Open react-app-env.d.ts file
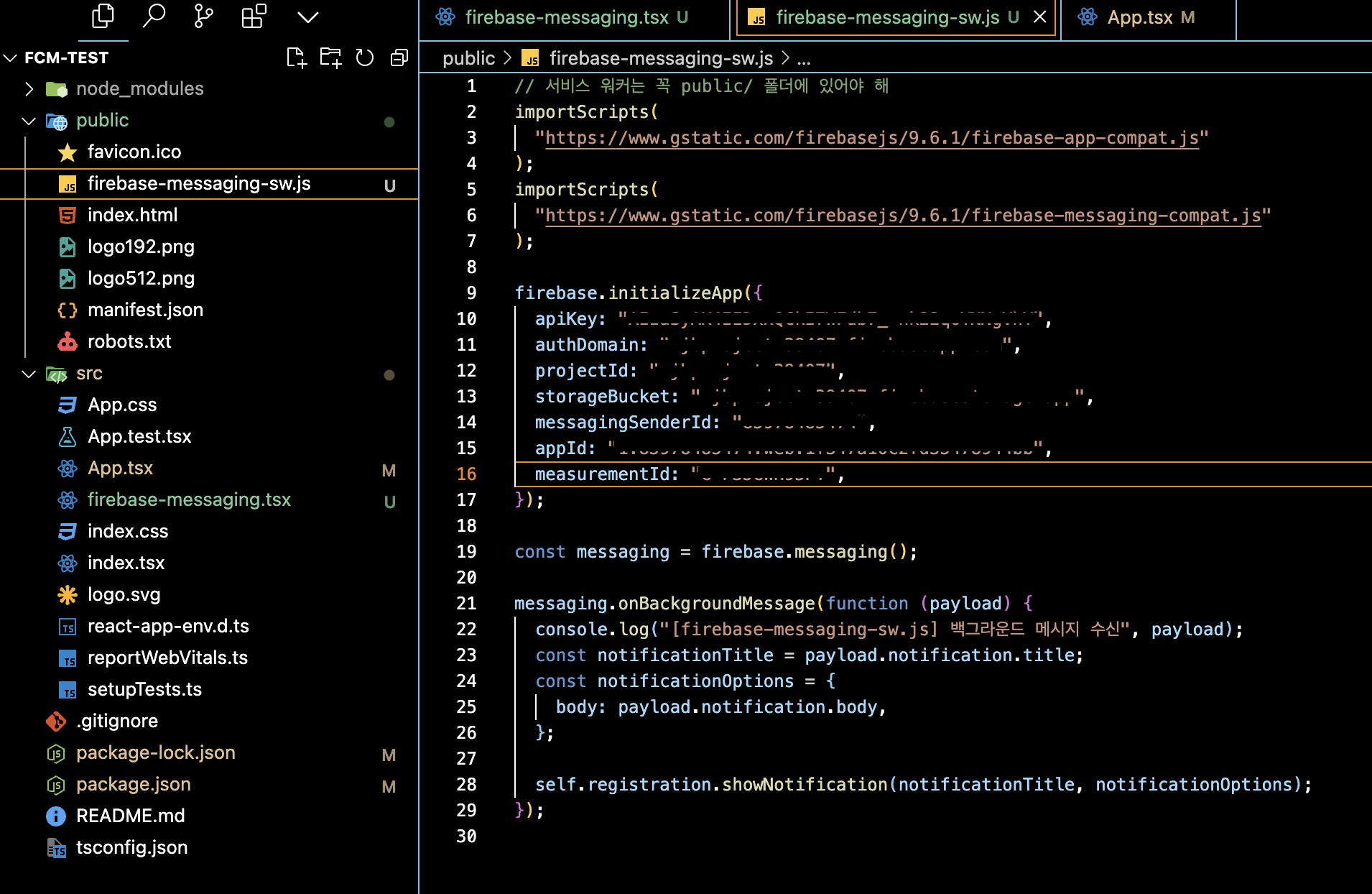 point(168,626)
